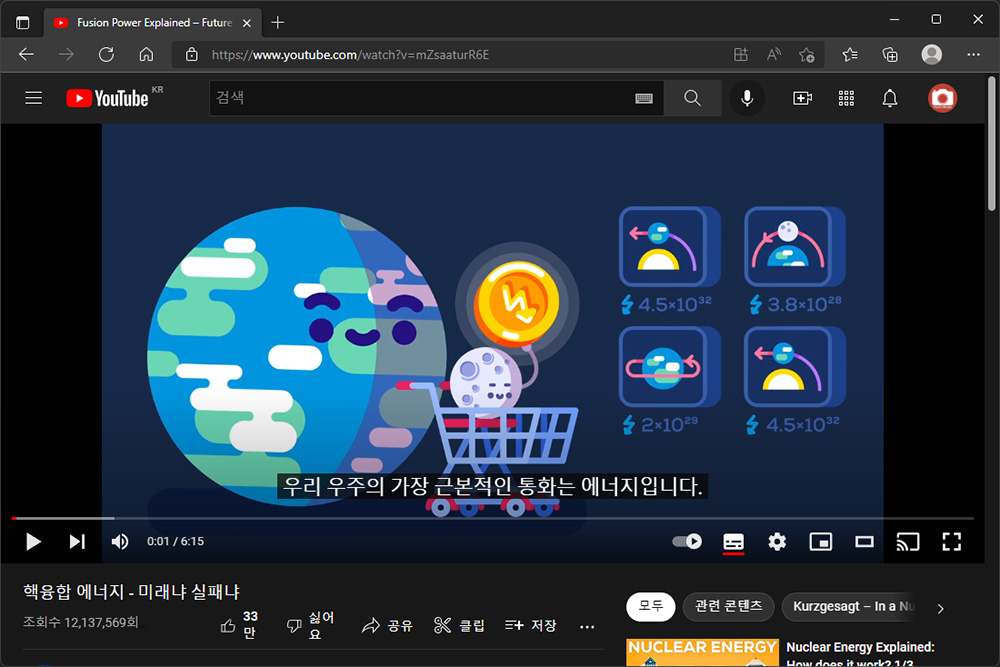Cast video to a TV

(908, 542)
